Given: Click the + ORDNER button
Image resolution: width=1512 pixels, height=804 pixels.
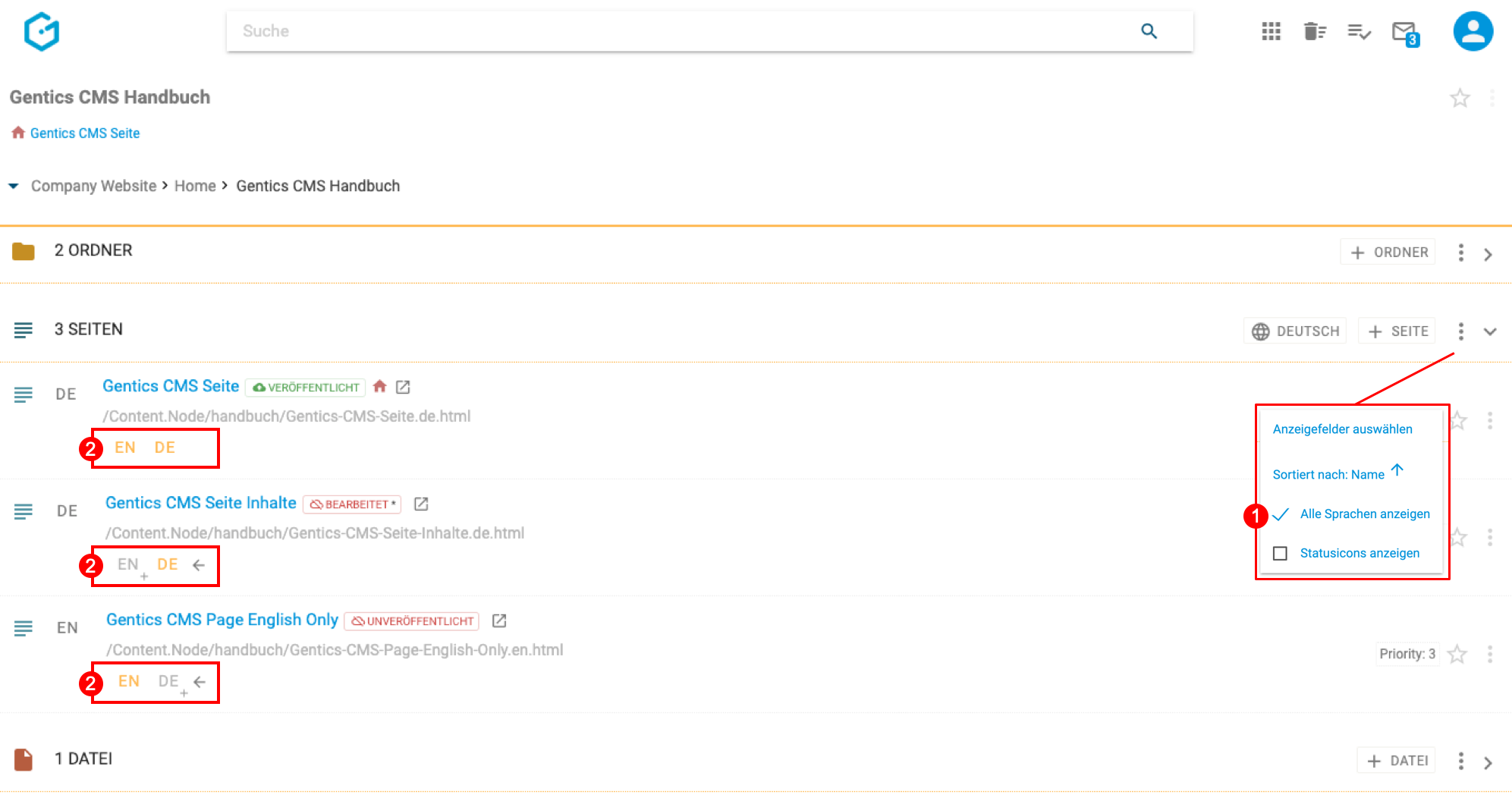Looking at the screenshot, I should click(1388, 253).
